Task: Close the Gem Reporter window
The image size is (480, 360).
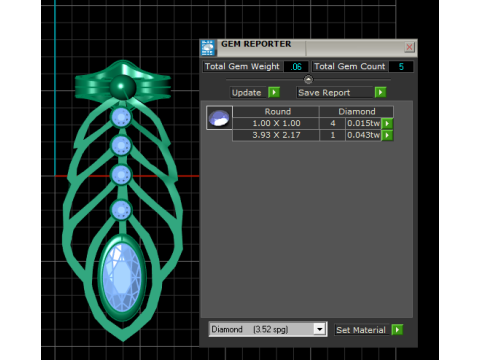Action: tap(409, 47)
